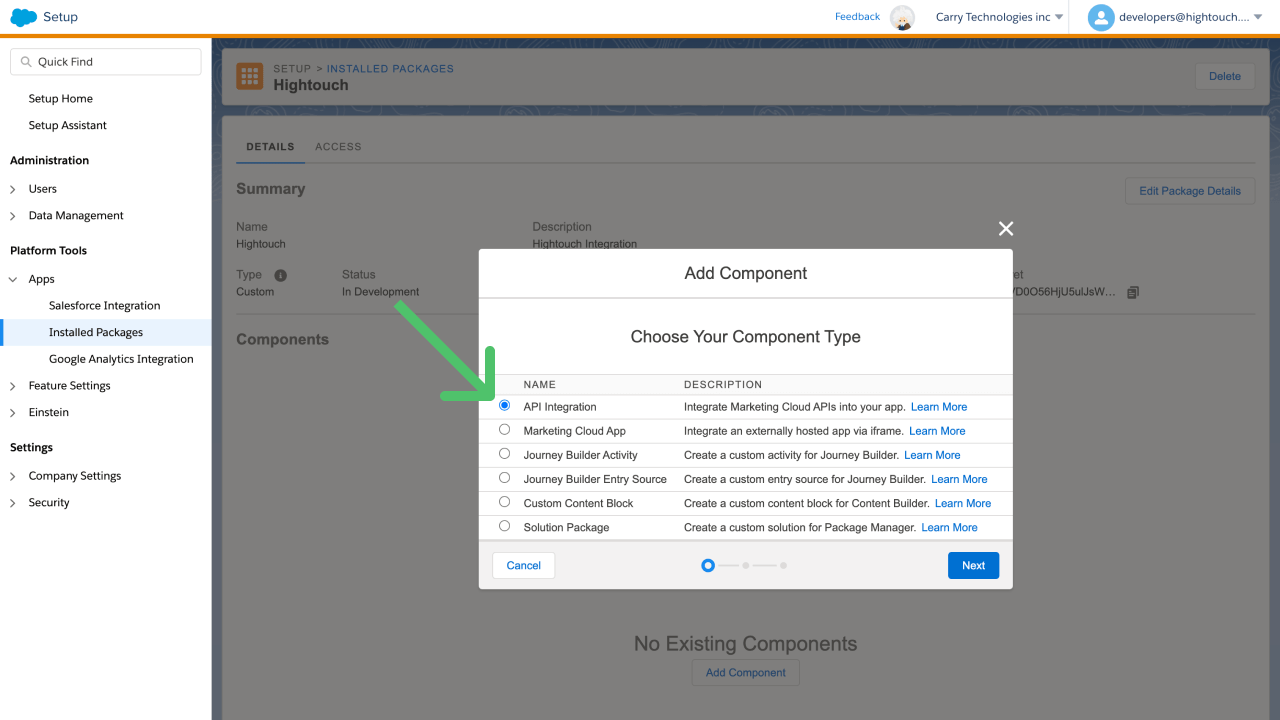Open the developers@hightouch account dropdown

pyautogui.click(x=1190, y=17)
